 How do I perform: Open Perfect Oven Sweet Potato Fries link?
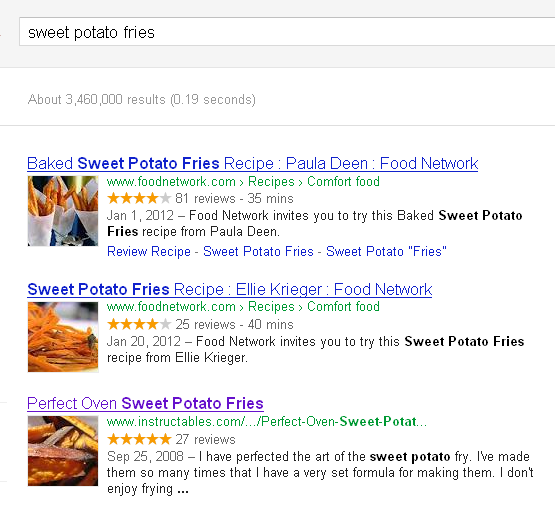click(145, 403)
